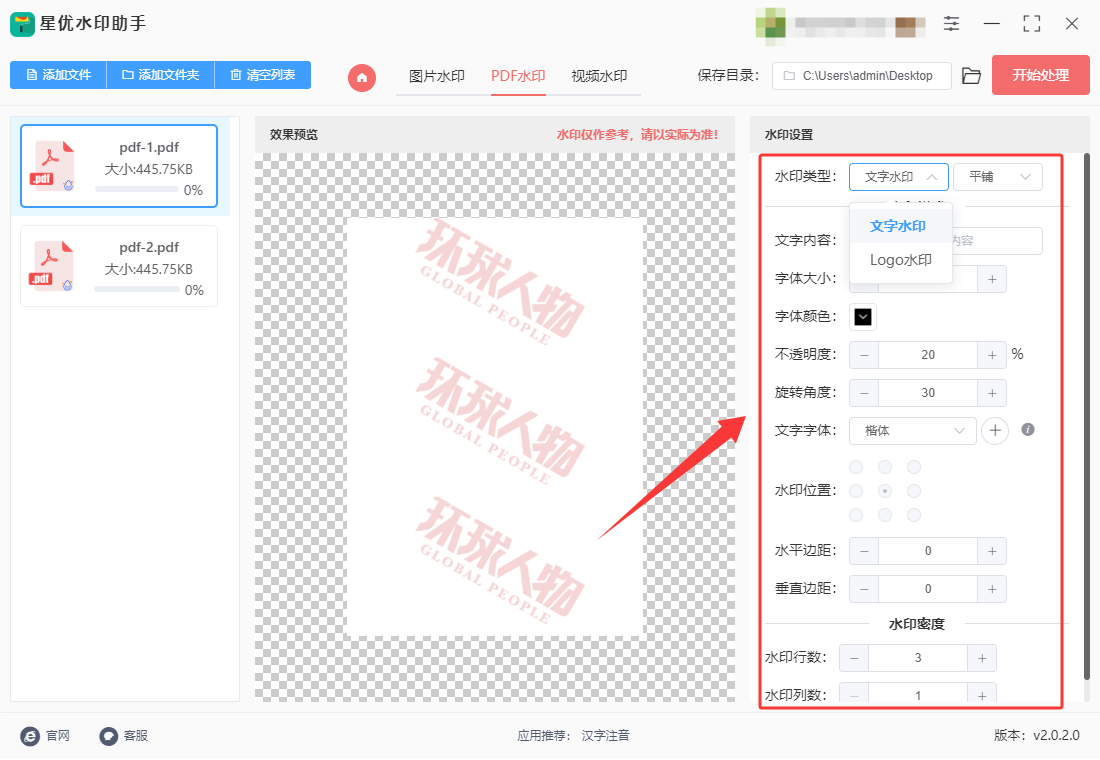
Task: Select top-right watermark position
Action: coord(913,467)
